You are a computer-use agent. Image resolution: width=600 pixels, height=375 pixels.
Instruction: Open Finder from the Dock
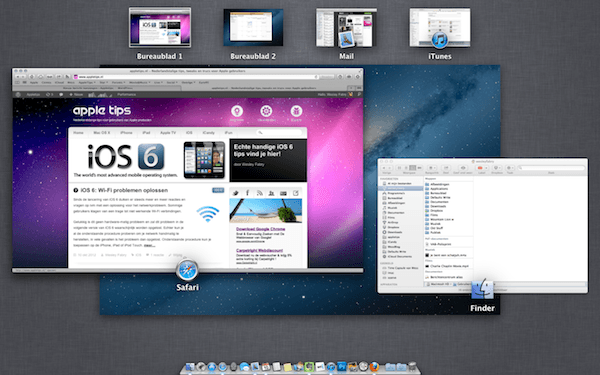click(x=190, y=367)
